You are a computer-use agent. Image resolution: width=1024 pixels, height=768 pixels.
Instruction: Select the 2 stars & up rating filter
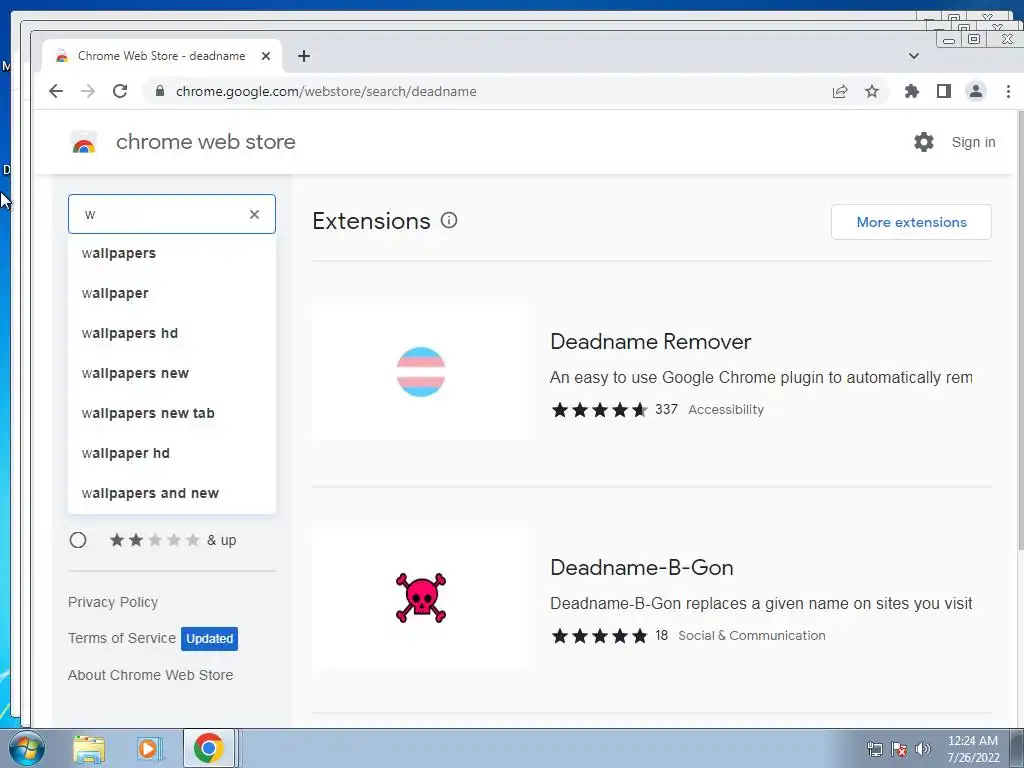tap(78, 540)
